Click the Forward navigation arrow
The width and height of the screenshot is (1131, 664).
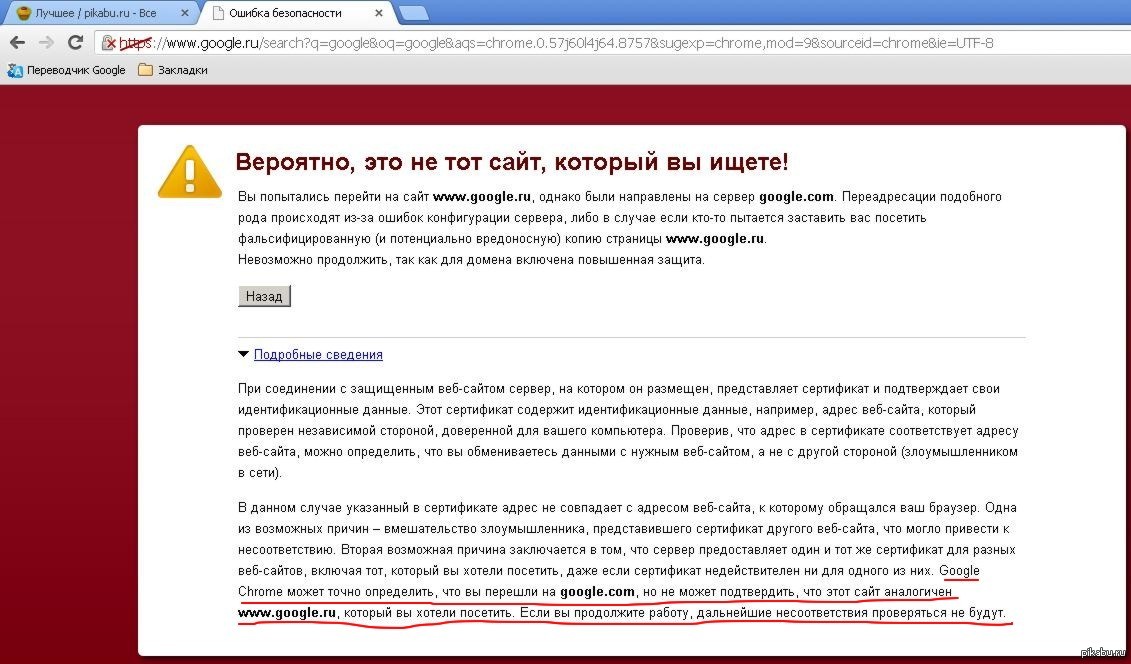(x=46, y=43)
